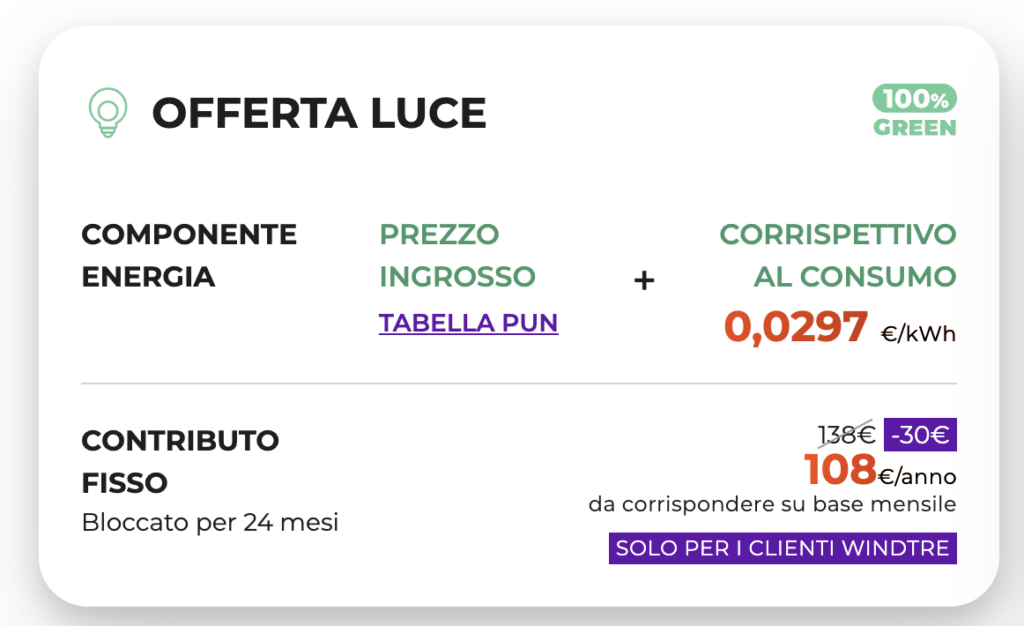Click the green light bulb icon
The height and width of the screenshot is (626, 1024).
coord(108,112)
